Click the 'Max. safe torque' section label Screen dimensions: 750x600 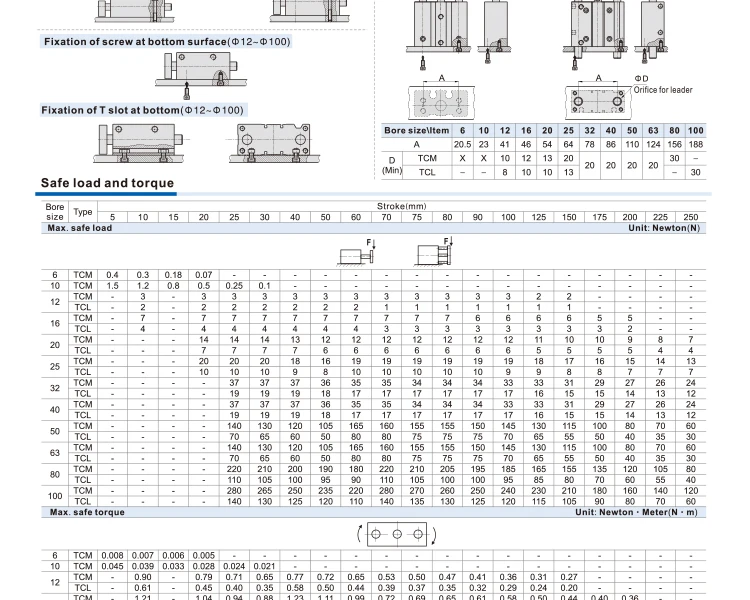pyautogui.click(x=86, y=511)
